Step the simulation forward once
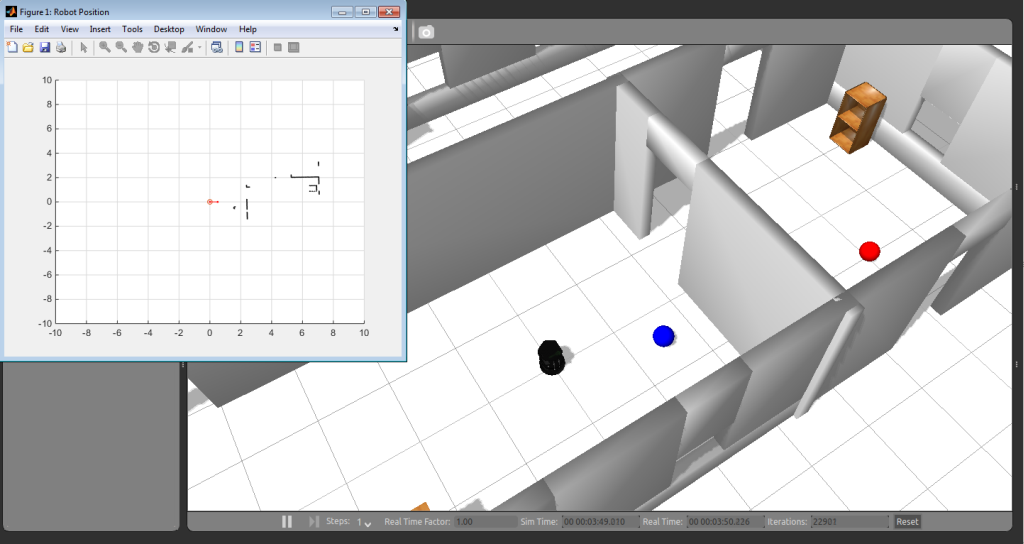The height and width of the screenshot is (544, 1024). coord(313,521)
